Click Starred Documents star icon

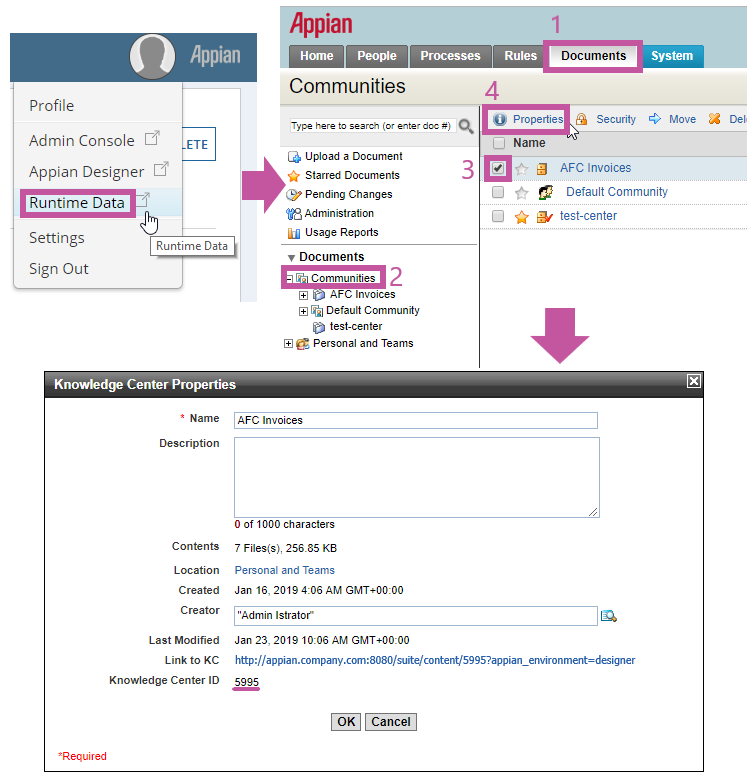click(294, 176)
